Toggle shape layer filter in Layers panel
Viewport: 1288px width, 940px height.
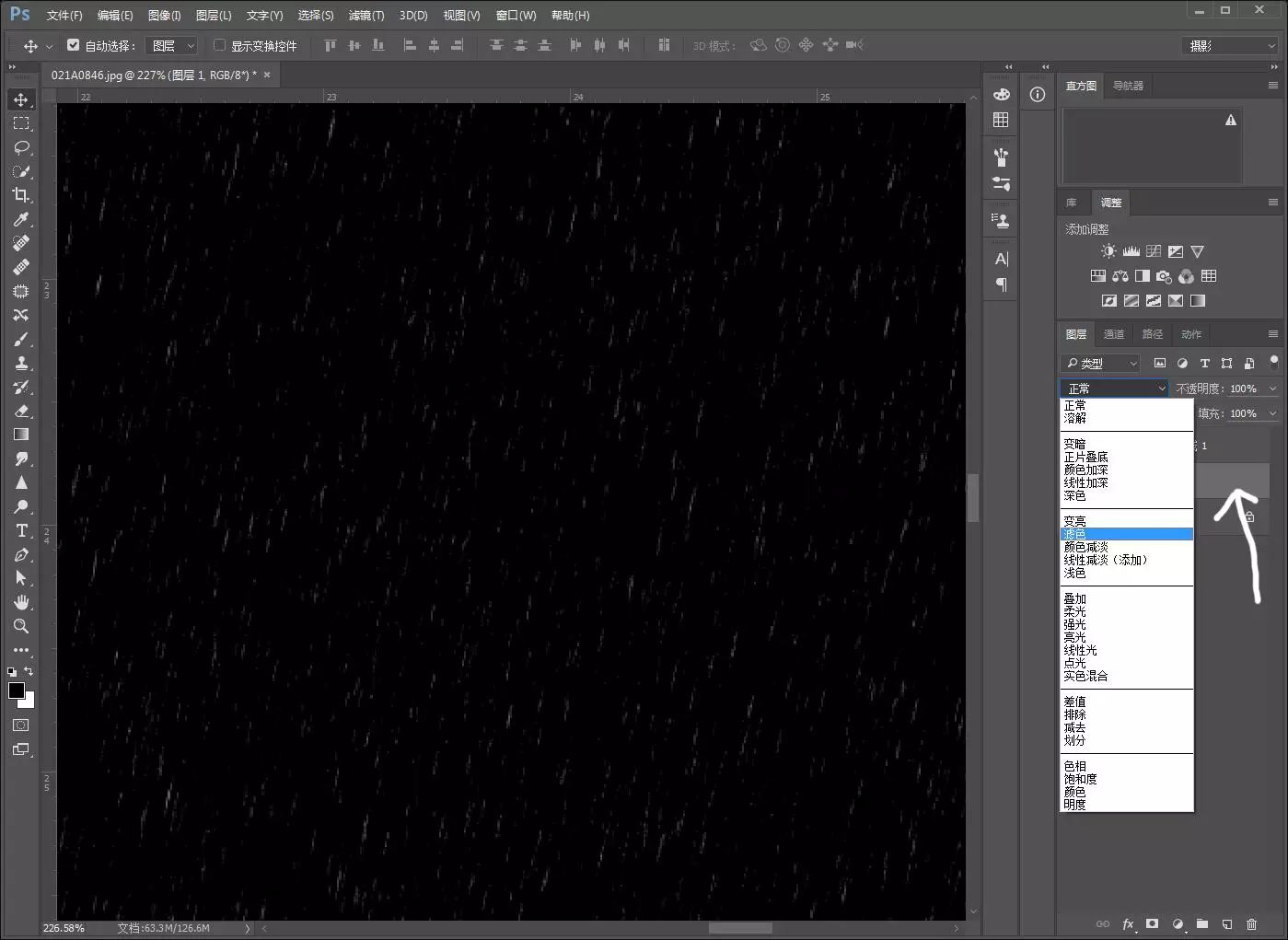[1226, 364]
